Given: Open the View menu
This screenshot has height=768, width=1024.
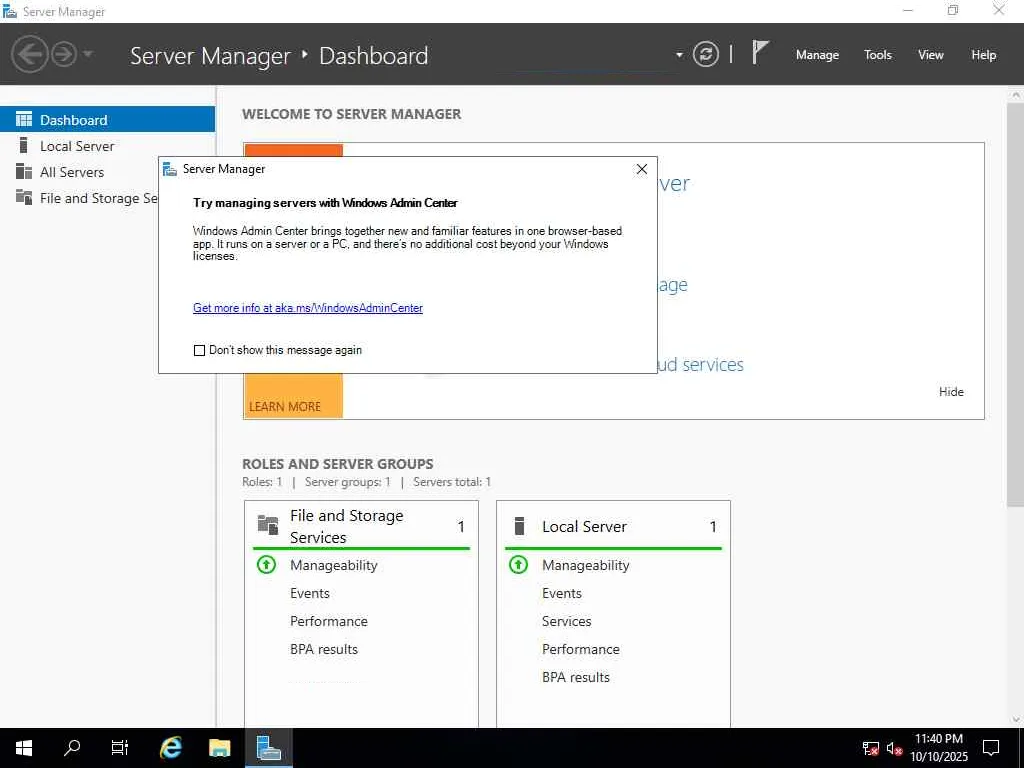Looking at the screenshot, I should 931,55.
